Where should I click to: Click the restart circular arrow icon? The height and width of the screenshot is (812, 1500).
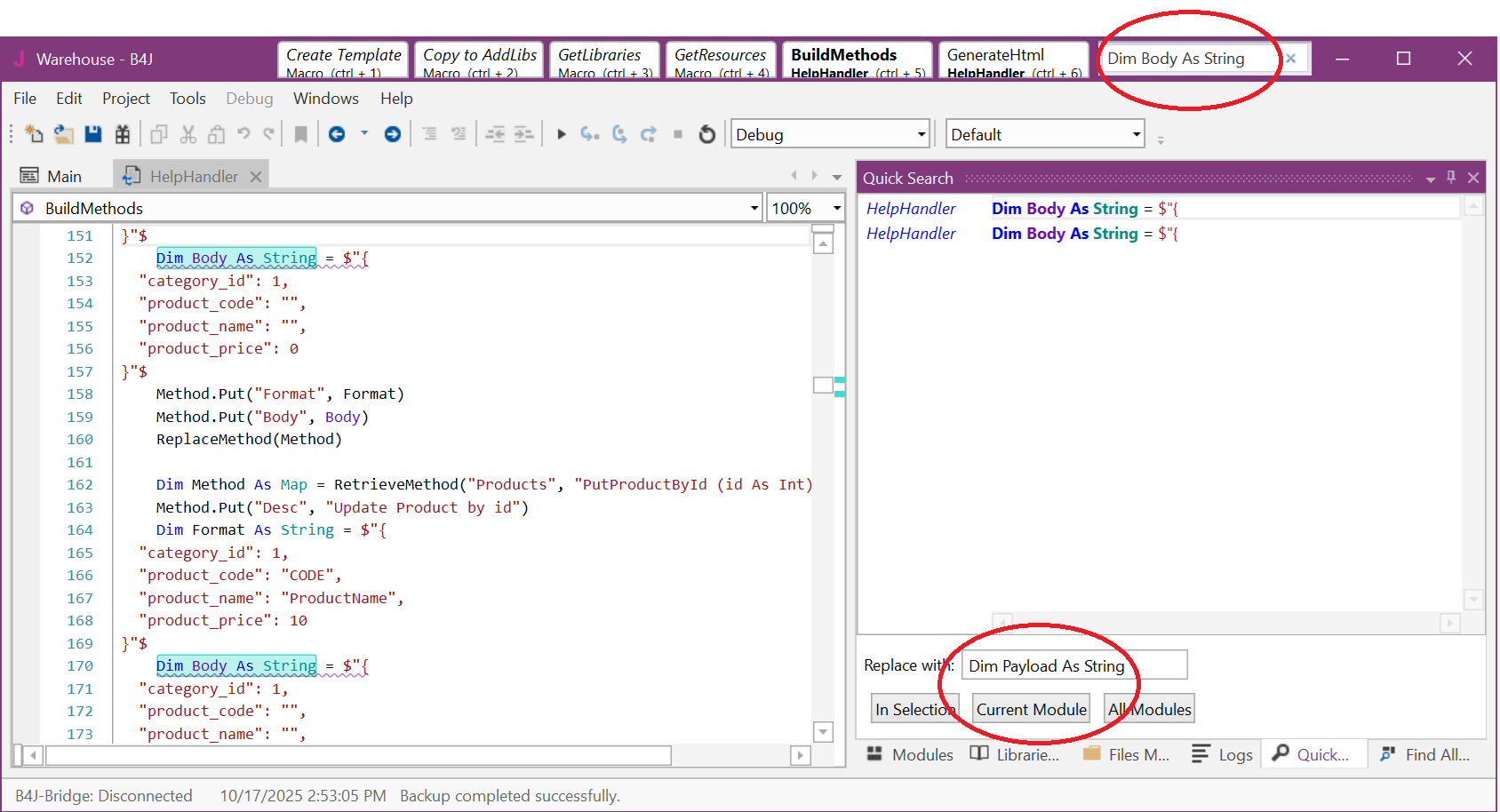click(707, 134)
